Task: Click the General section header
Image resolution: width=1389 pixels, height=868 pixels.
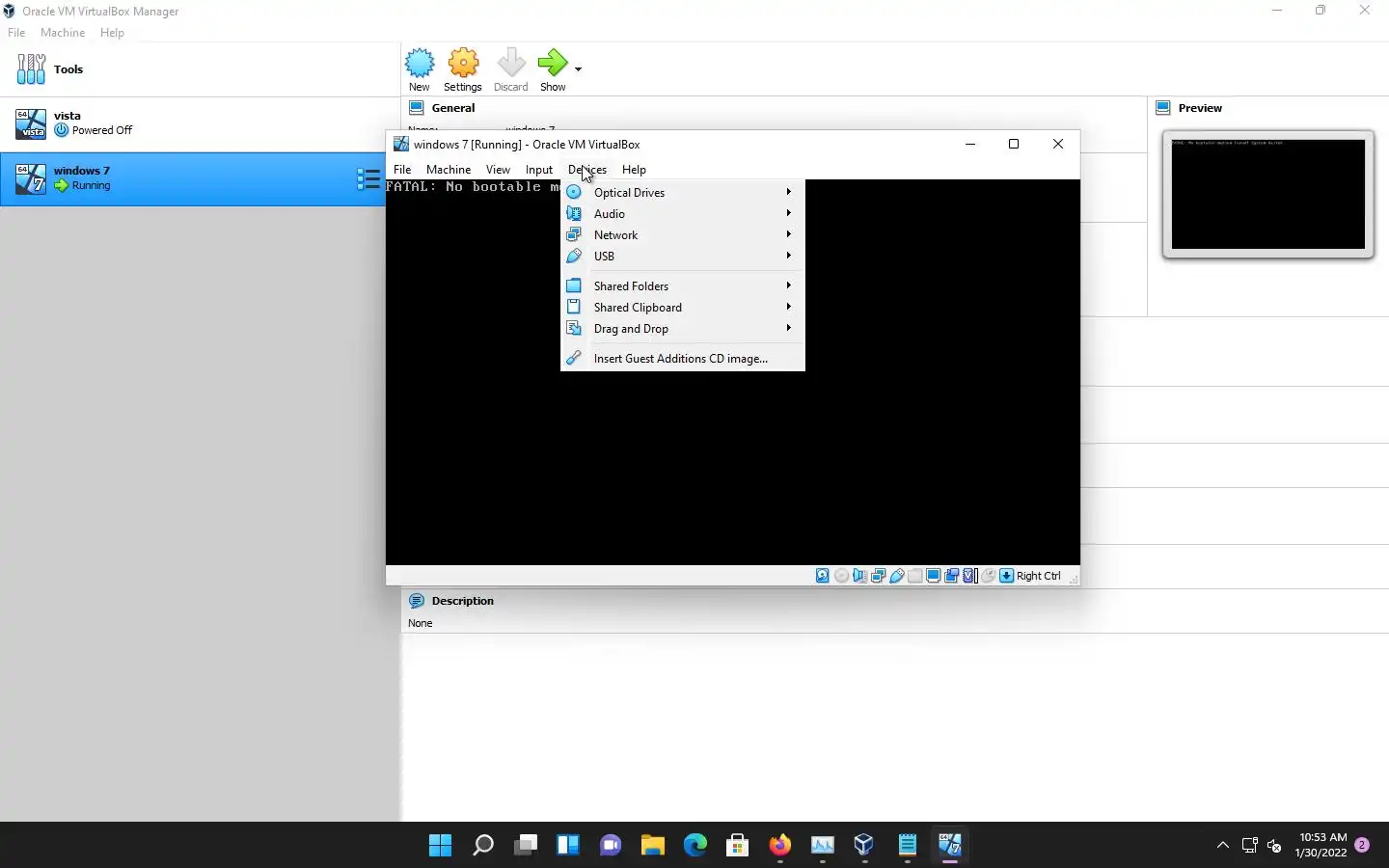Action: (453, 108)
